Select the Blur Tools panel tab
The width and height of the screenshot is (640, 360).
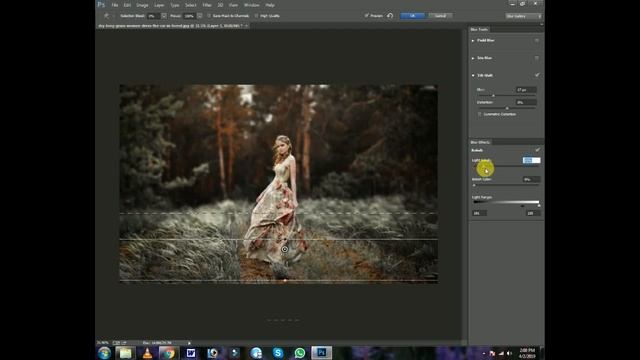click(479, 29)
